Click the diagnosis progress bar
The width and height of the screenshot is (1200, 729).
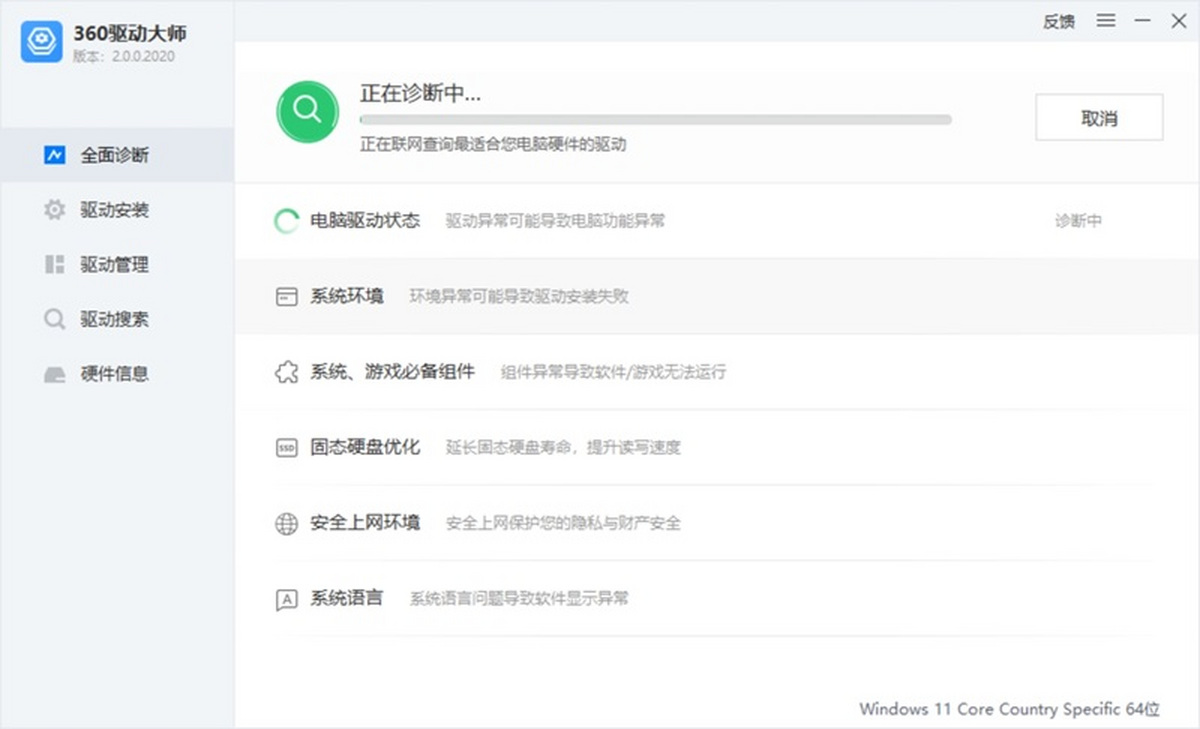pos(655,119)
